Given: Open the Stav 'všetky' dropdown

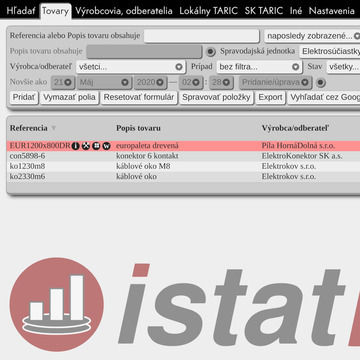Looking at the screenshot, I should pyautogui.click(x=343, y=67).
